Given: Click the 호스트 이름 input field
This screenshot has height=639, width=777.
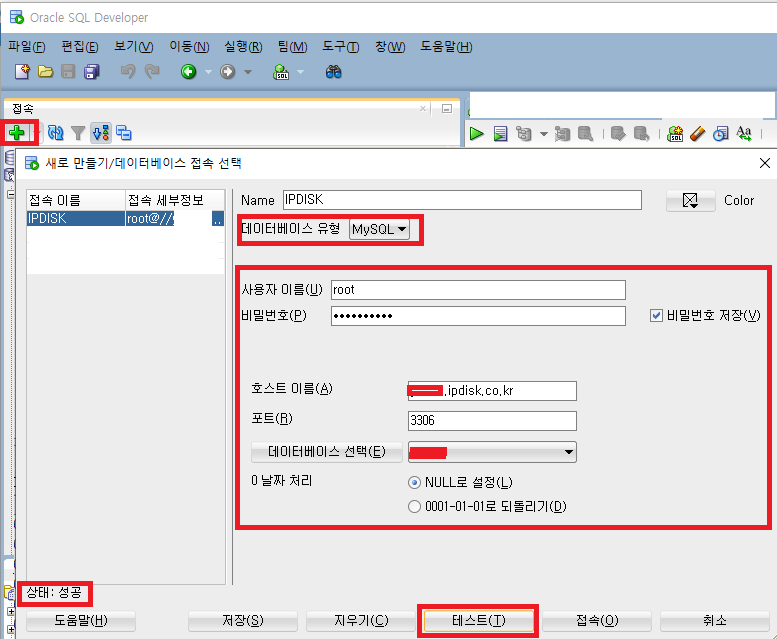Looking at the screenshot, I should point(492,391).
